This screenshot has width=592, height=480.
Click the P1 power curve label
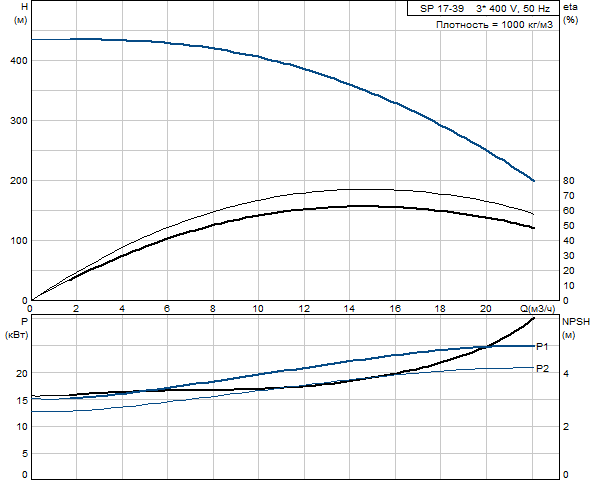point(542,346)
